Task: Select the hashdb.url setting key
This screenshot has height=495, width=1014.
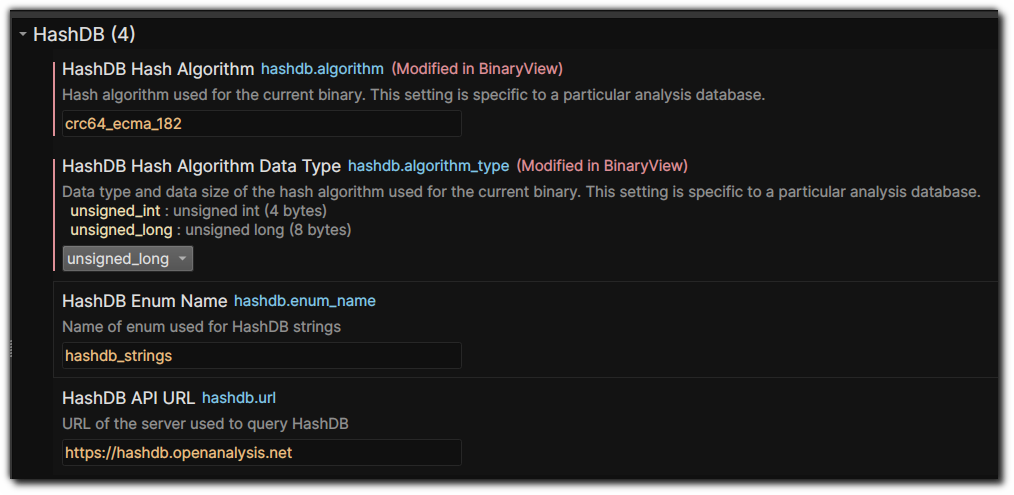Action: (x=239, y=398)
